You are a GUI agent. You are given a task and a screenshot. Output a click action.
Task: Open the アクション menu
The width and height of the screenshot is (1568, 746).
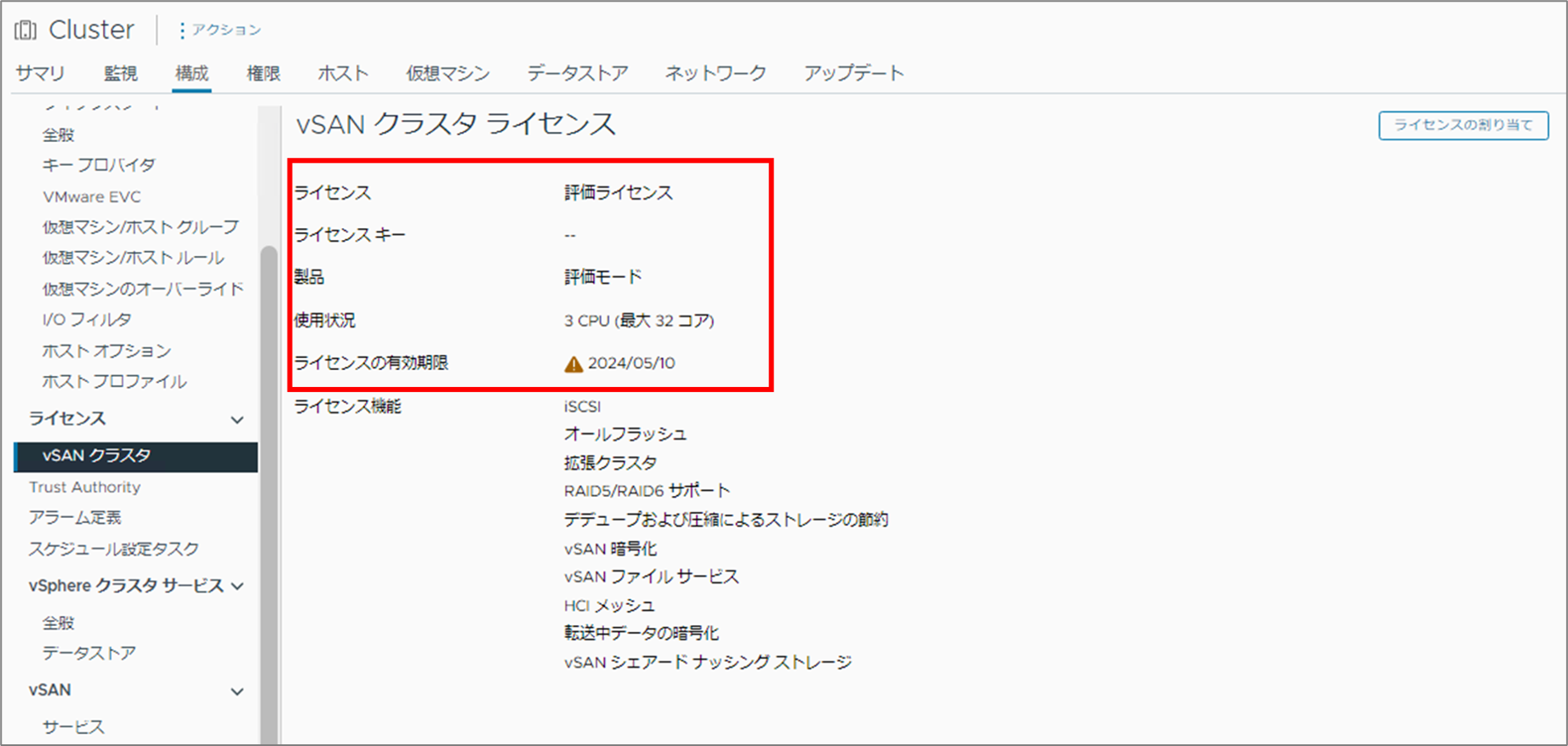[220, 30]
